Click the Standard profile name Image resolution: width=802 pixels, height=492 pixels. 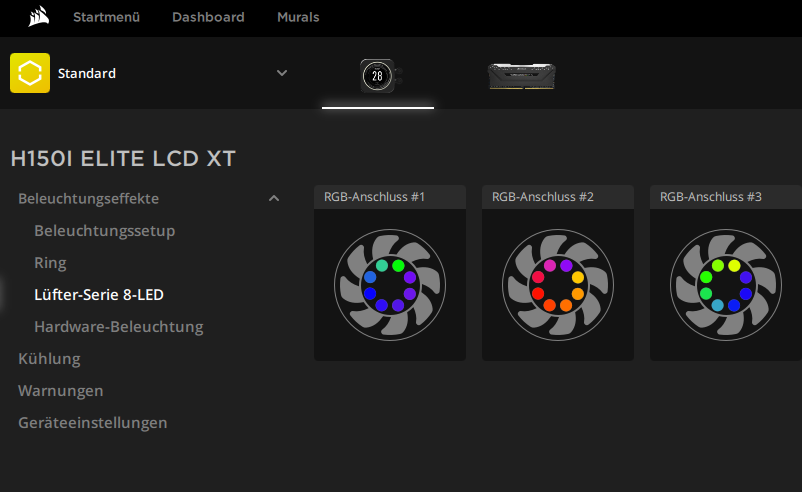(x=87, y=74)
